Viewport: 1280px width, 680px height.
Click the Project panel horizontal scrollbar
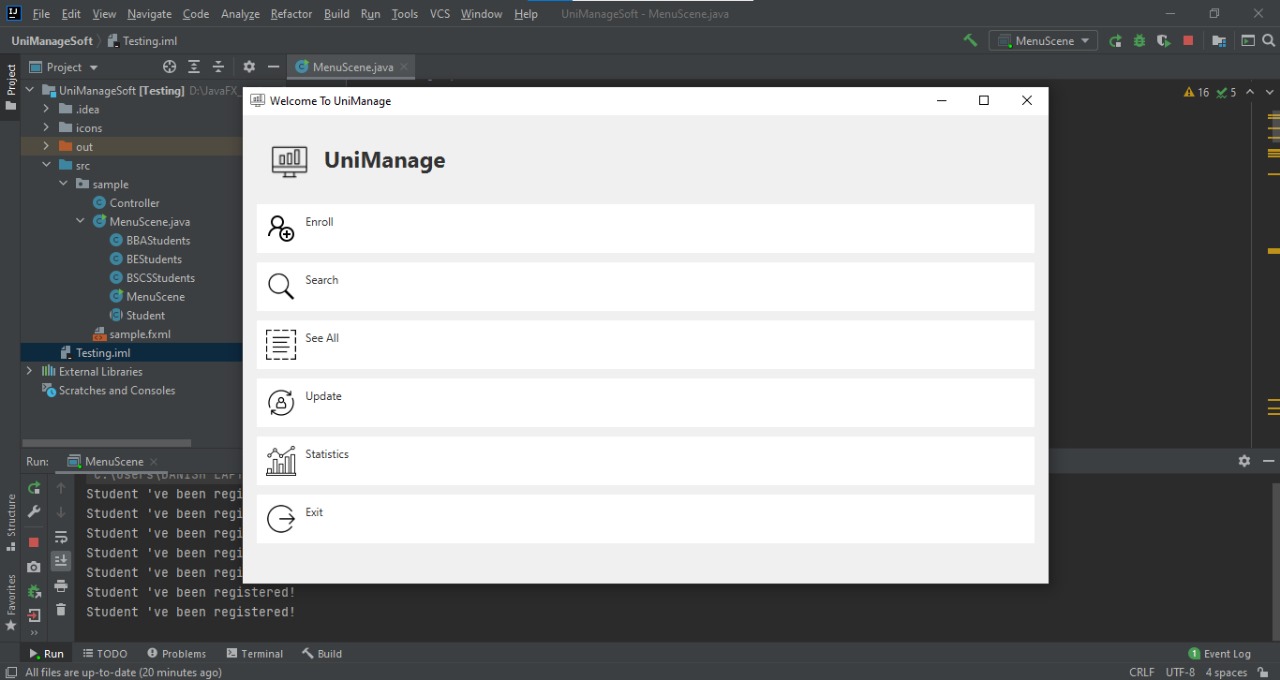pos(107,442)
